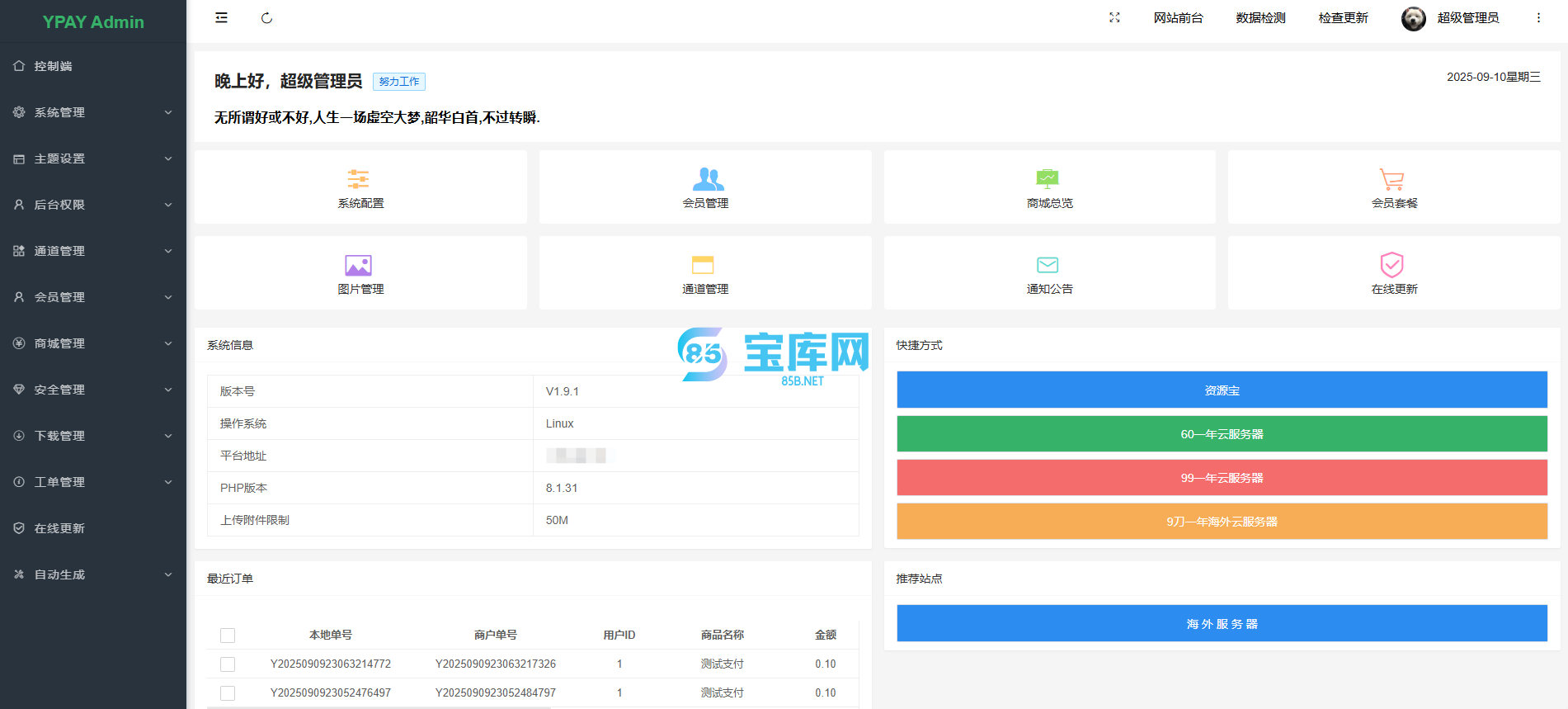Screen dimensions: 1568x709
Task: Open 通知公告 envelope icon tile
Action: pyautogui.click(x=1048, y=265)
